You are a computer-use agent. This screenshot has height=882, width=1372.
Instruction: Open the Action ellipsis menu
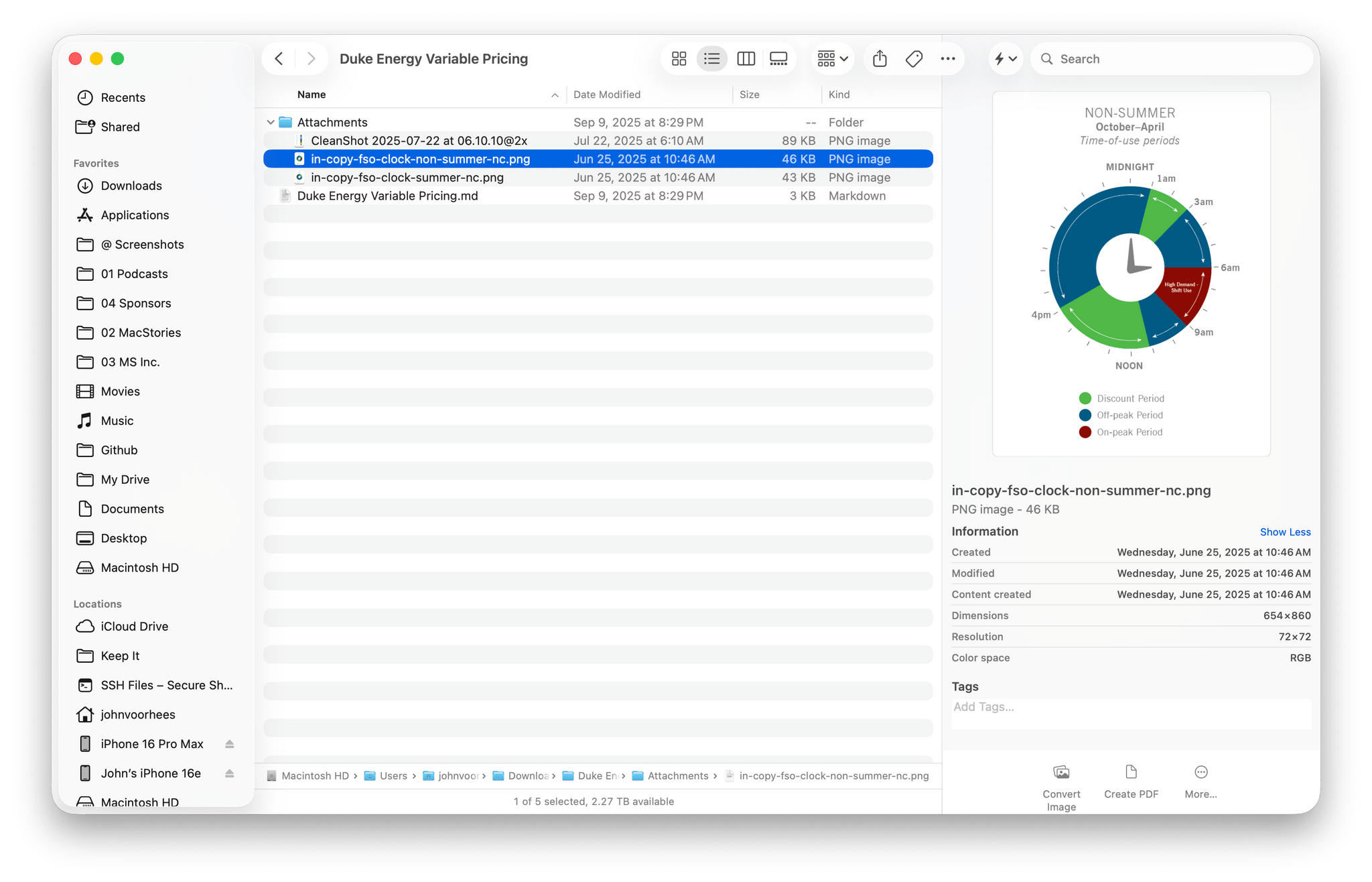tap(948, 59)
